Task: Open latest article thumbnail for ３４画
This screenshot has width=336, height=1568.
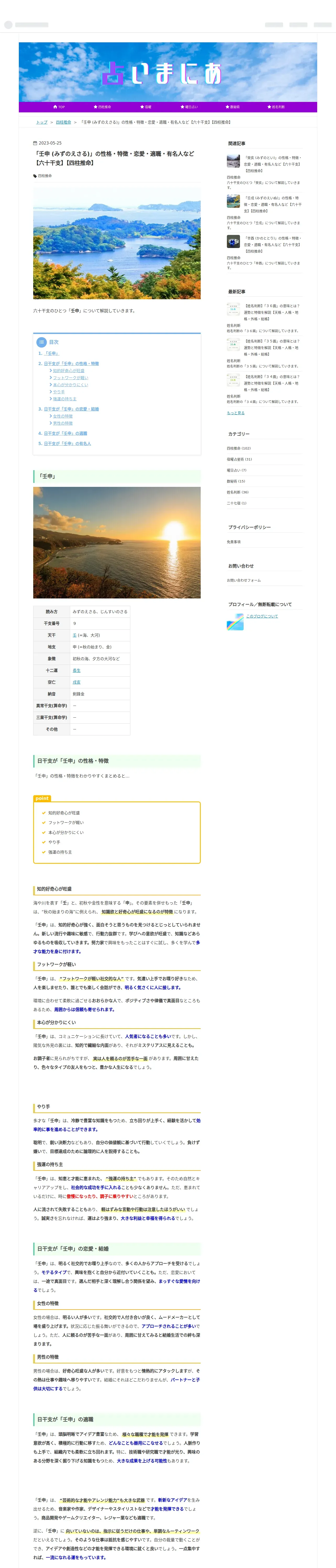Action: click(234, 381)
